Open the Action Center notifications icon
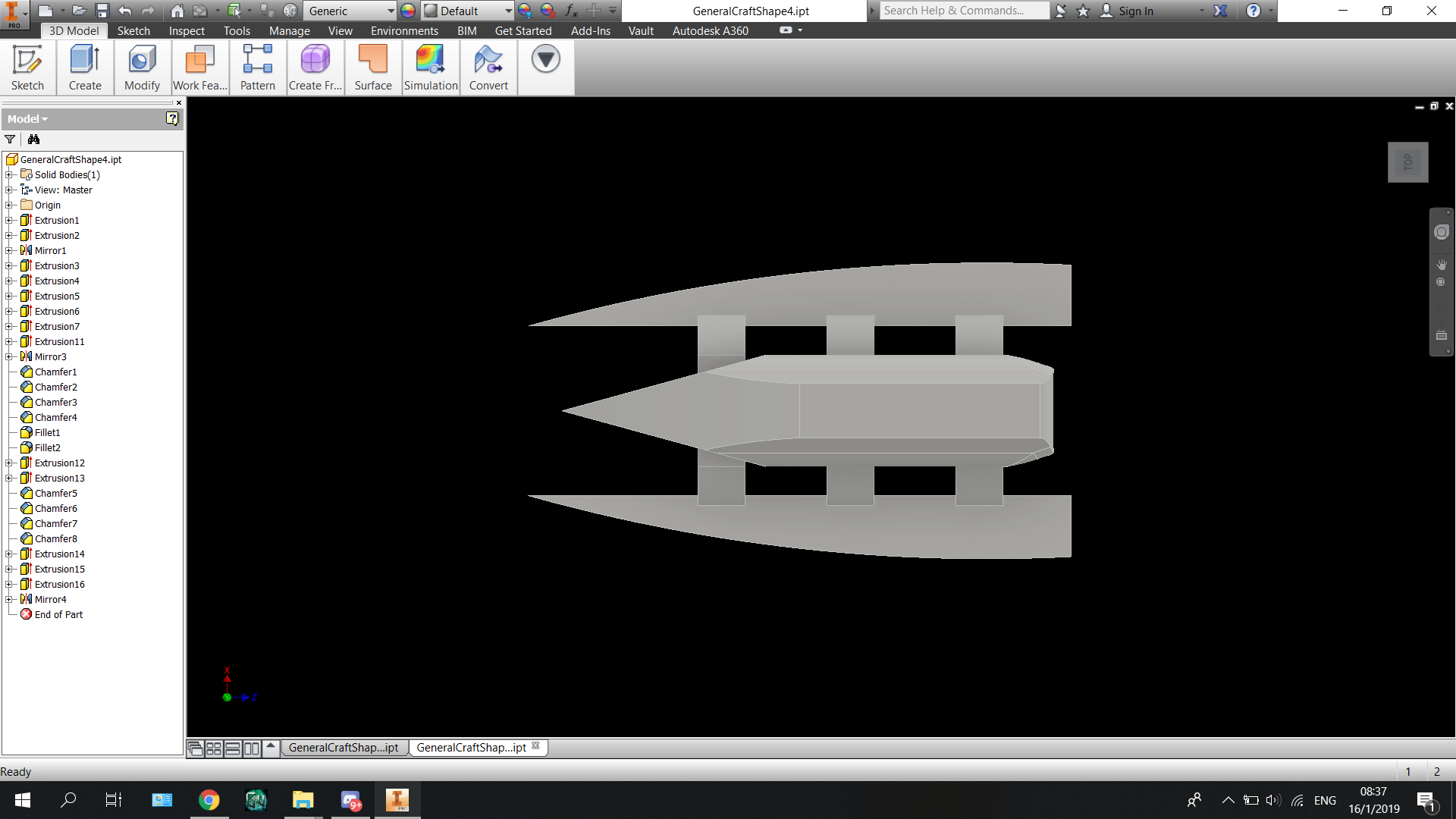This screenshot has height=819, width=1456. coord(1426,801)
